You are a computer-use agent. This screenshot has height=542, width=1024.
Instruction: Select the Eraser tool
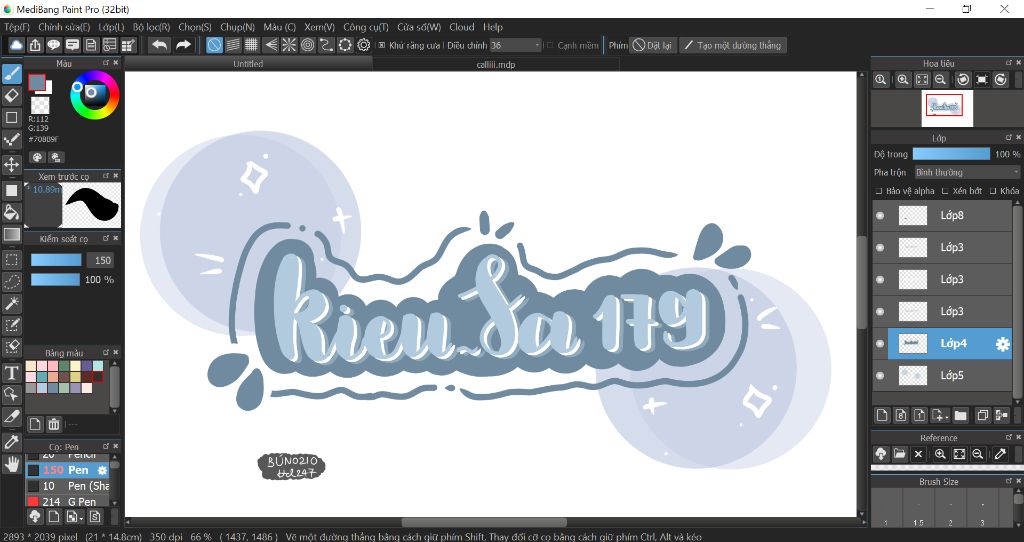12,95
